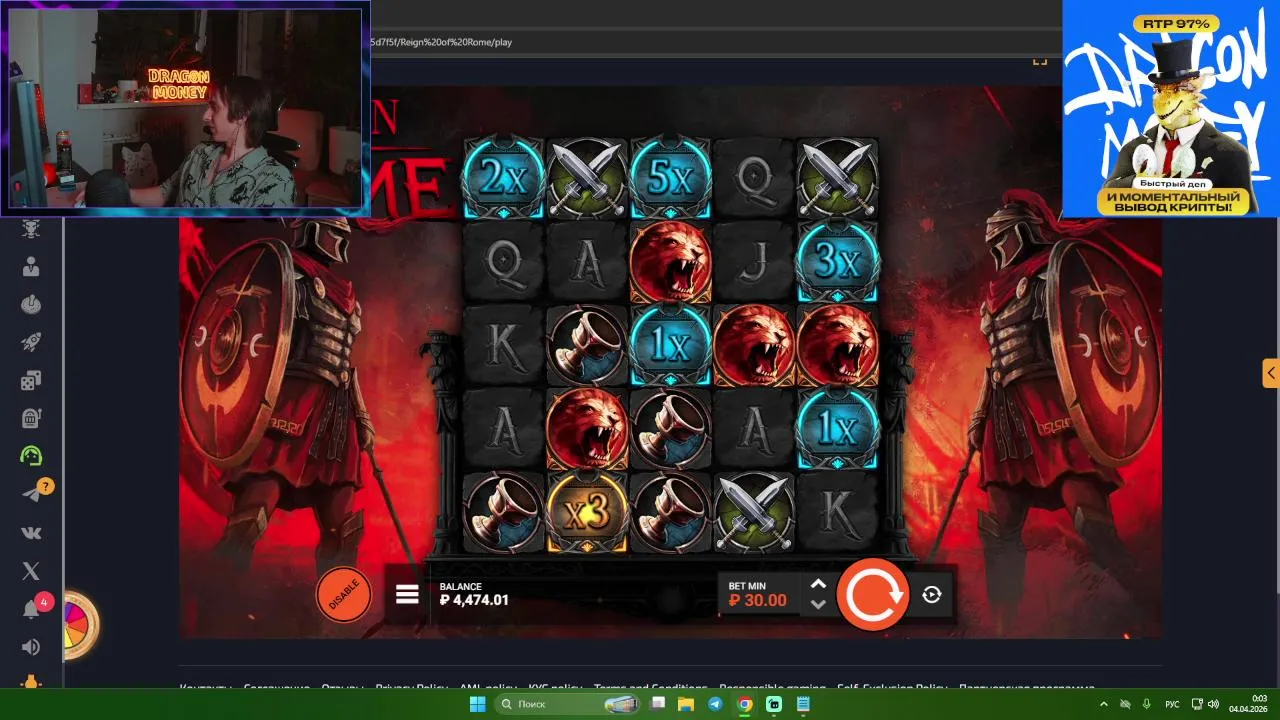Increase the bet with the up arrow
This screenshot has width=1280, height=720.
(818, 584)
